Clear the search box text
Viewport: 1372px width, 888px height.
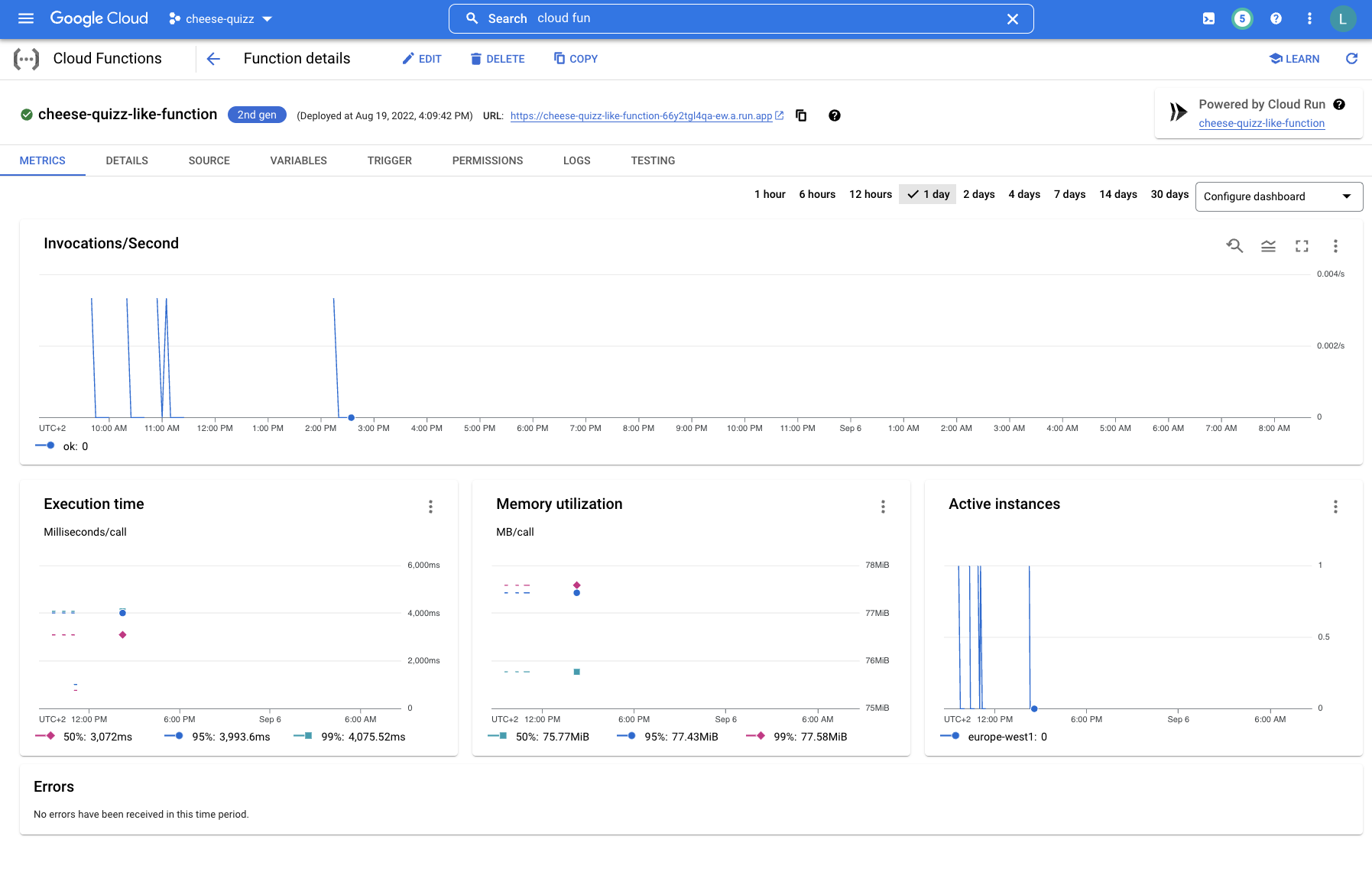tap(1012, 19)
